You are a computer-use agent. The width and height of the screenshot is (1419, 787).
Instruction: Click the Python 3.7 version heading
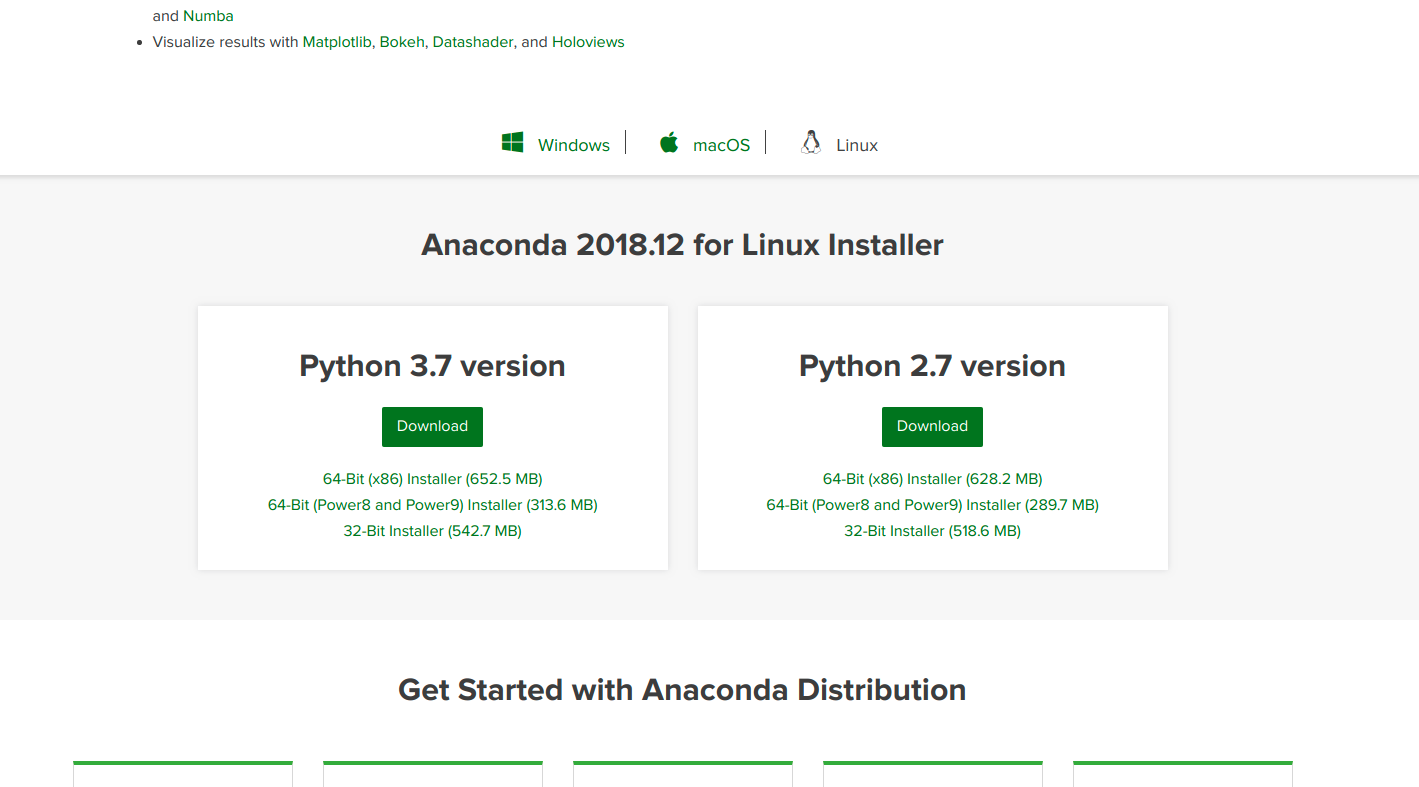click(433, 366)
